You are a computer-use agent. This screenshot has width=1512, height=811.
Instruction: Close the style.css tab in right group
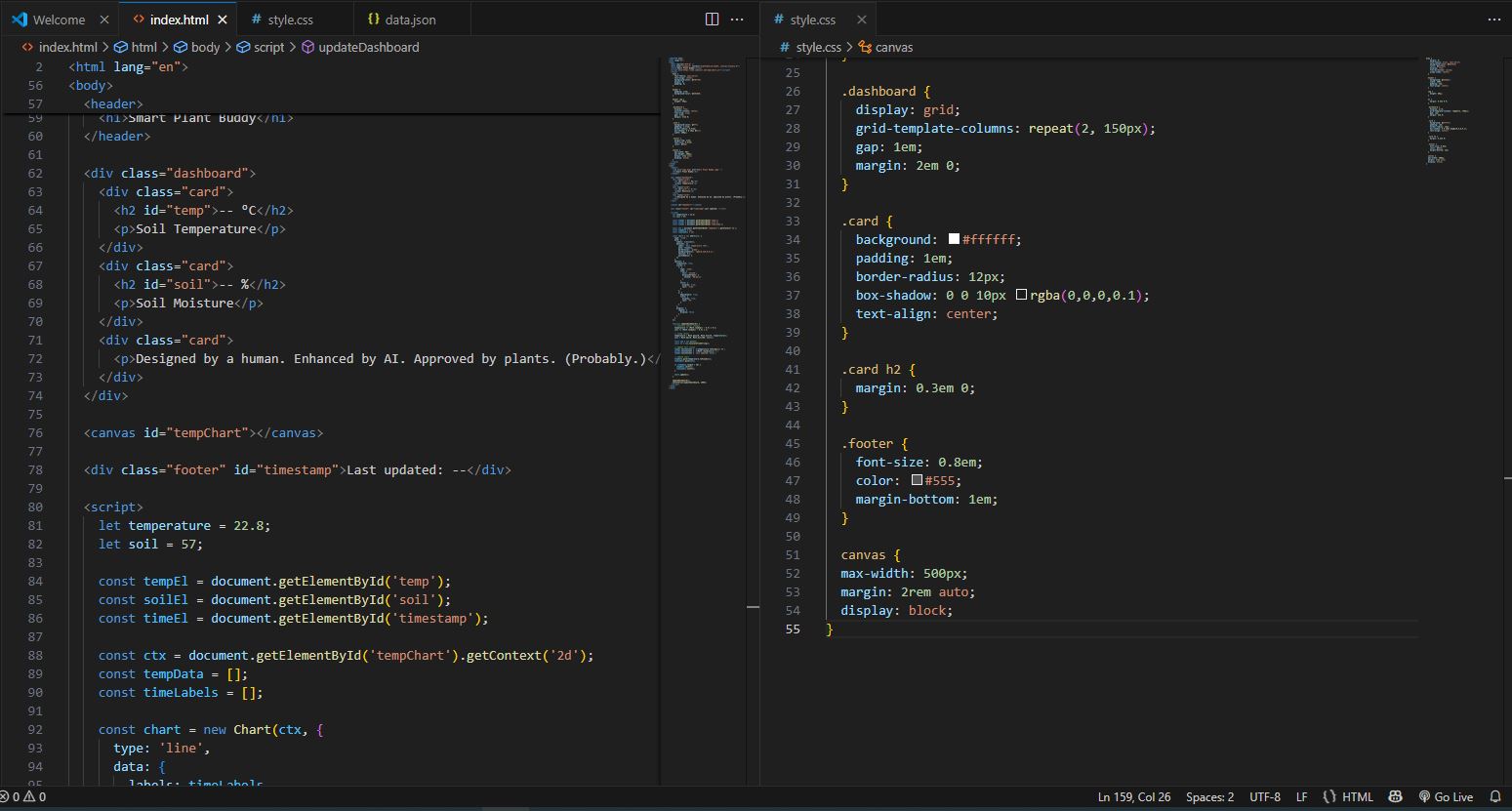pos(861,20)
